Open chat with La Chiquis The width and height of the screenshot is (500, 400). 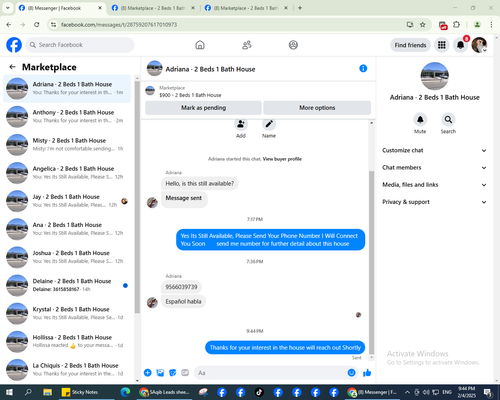[x=67, y=369]
